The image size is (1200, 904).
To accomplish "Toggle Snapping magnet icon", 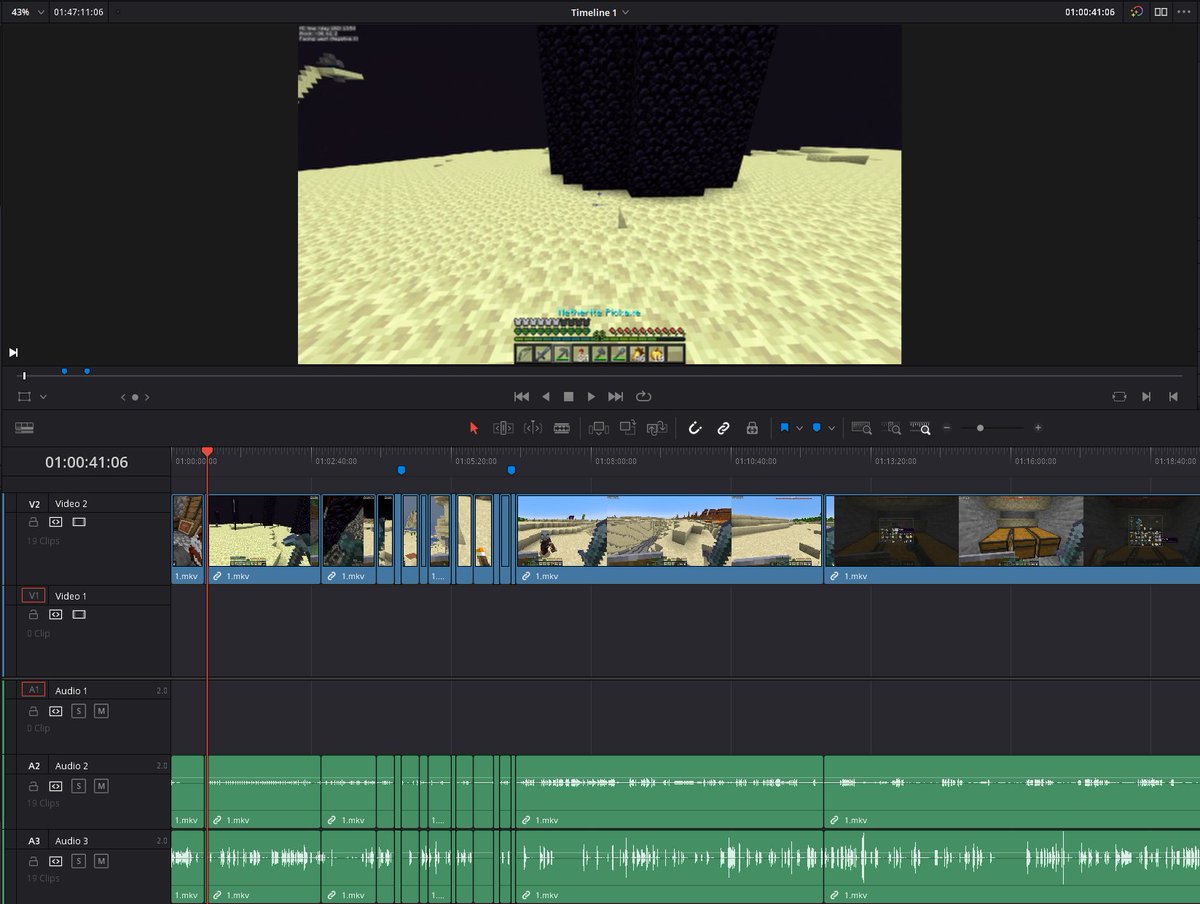I will coord(695,427).
